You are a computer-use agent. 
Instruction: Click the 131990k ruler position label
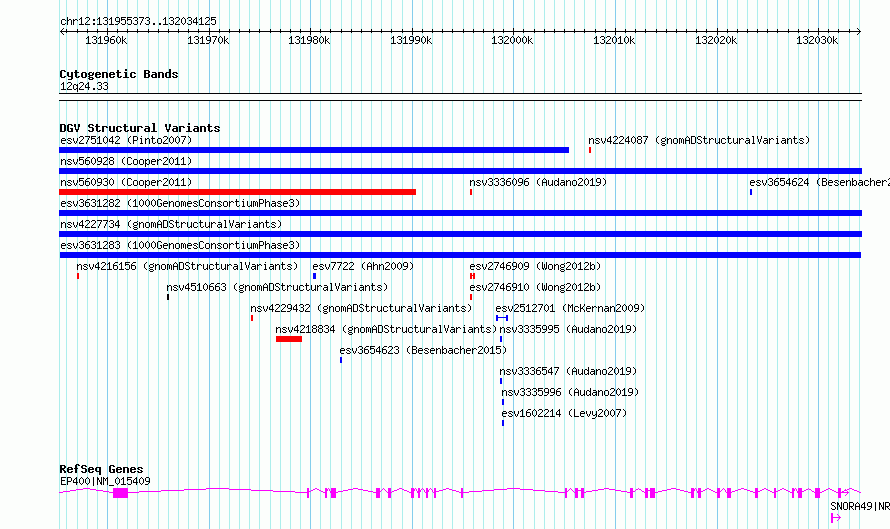pos(411,40)
